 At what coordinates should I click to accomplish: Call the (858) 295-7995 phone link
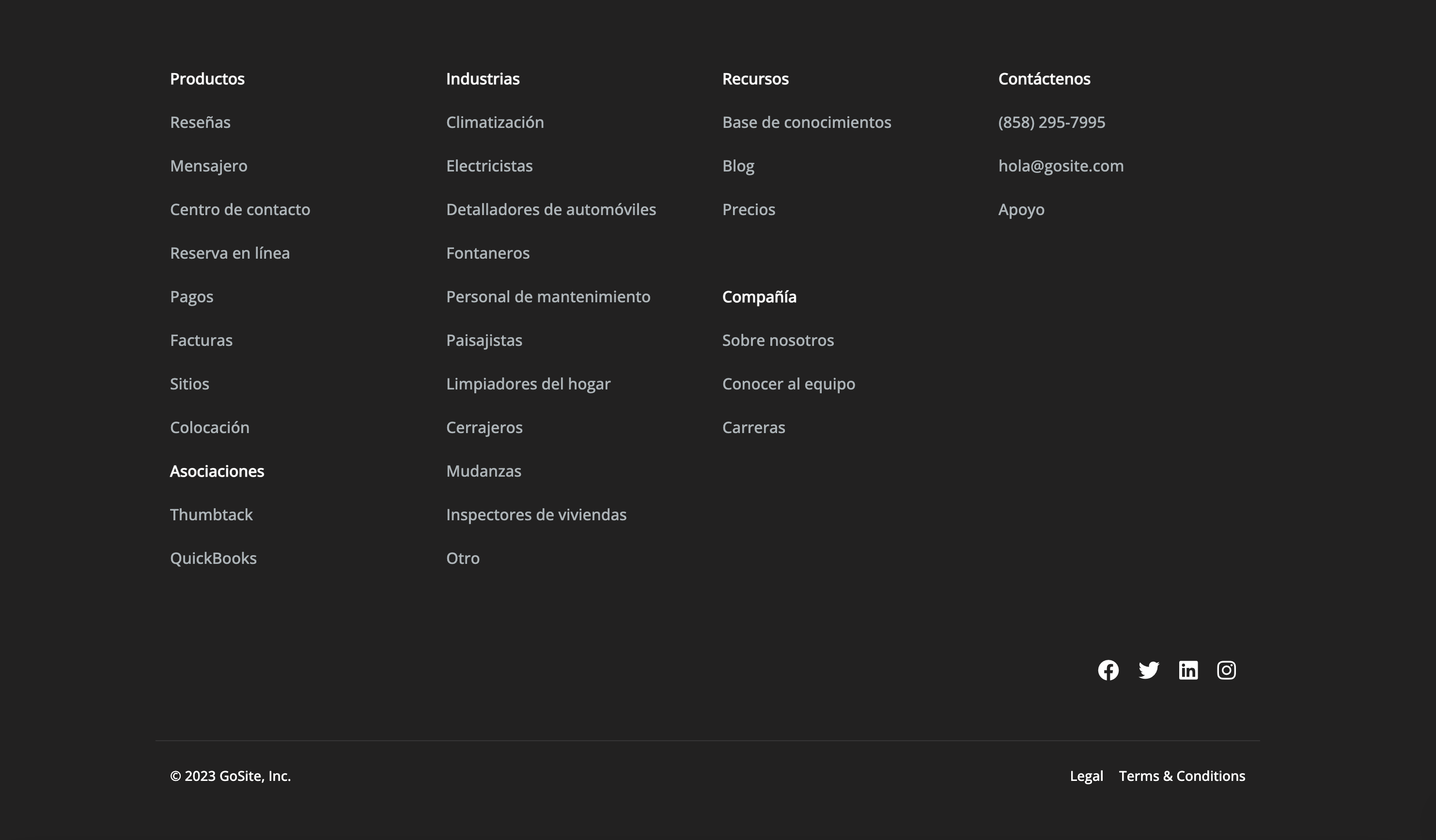[1051, 123]
